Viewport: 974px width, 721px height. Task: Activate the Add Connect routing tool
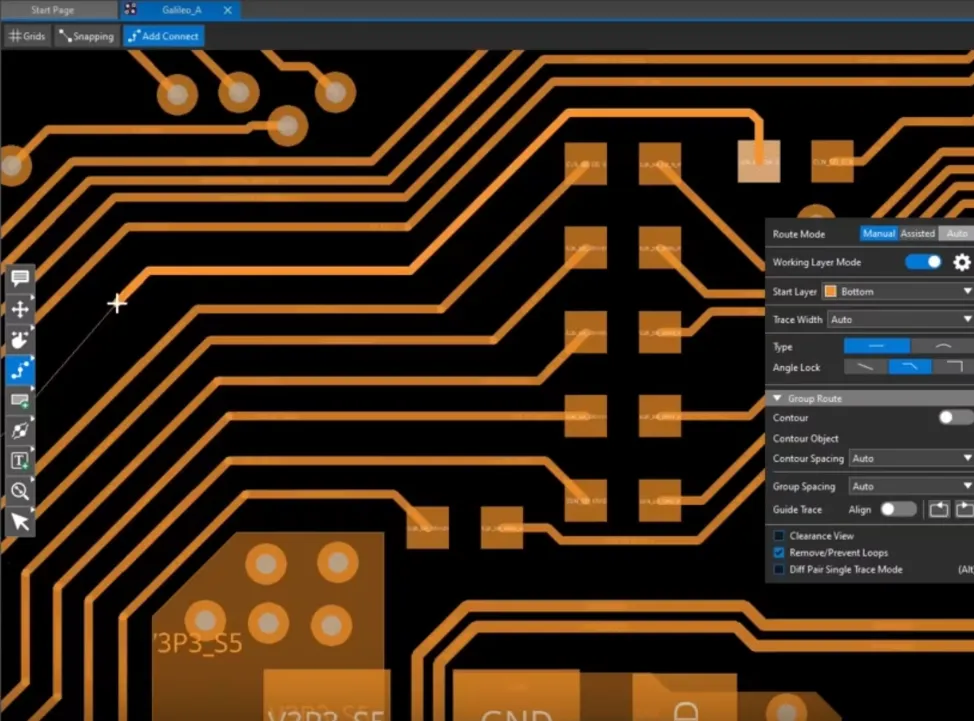click(163, 36)
